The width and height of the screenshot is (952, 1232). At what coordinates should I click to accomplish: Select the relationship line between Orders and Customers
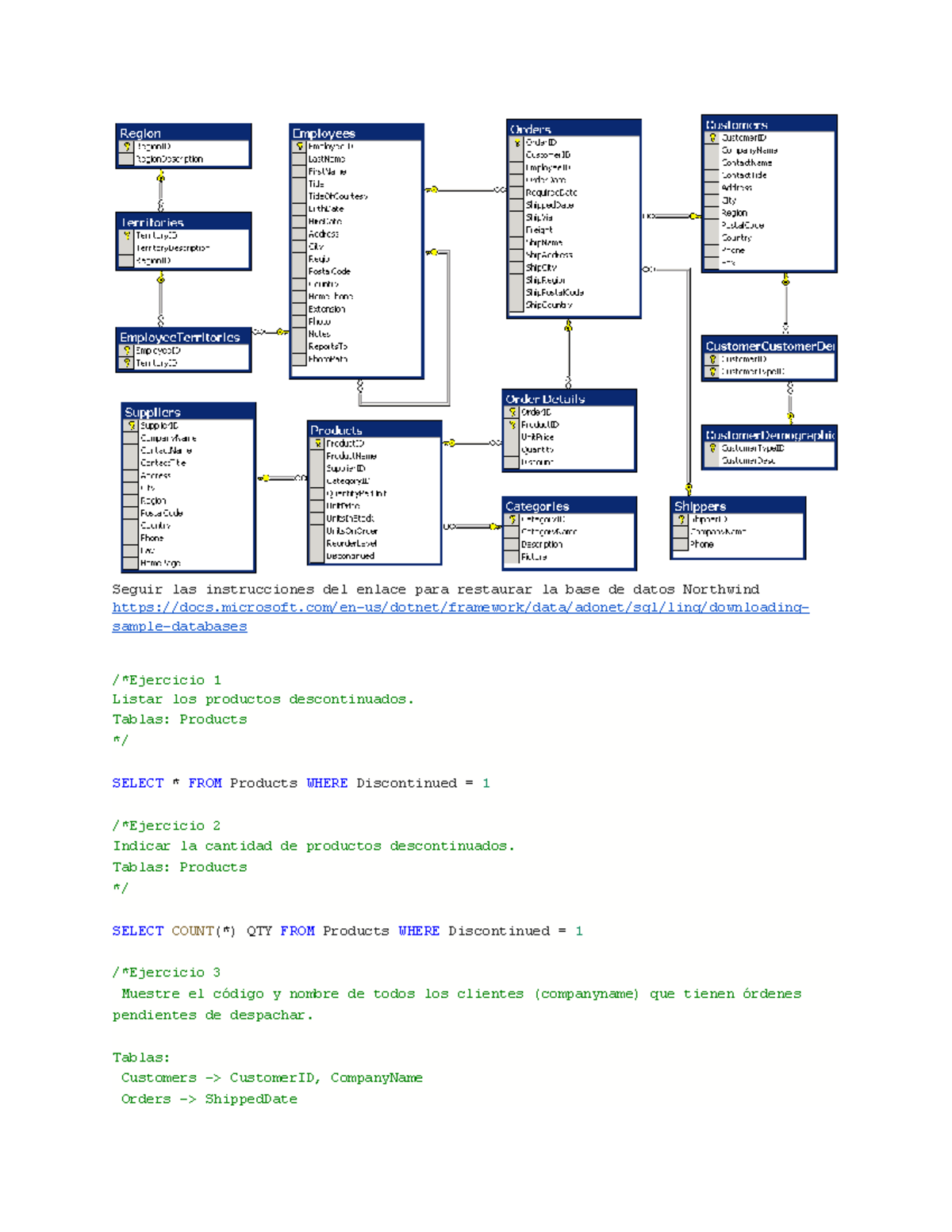pos(670,214)
